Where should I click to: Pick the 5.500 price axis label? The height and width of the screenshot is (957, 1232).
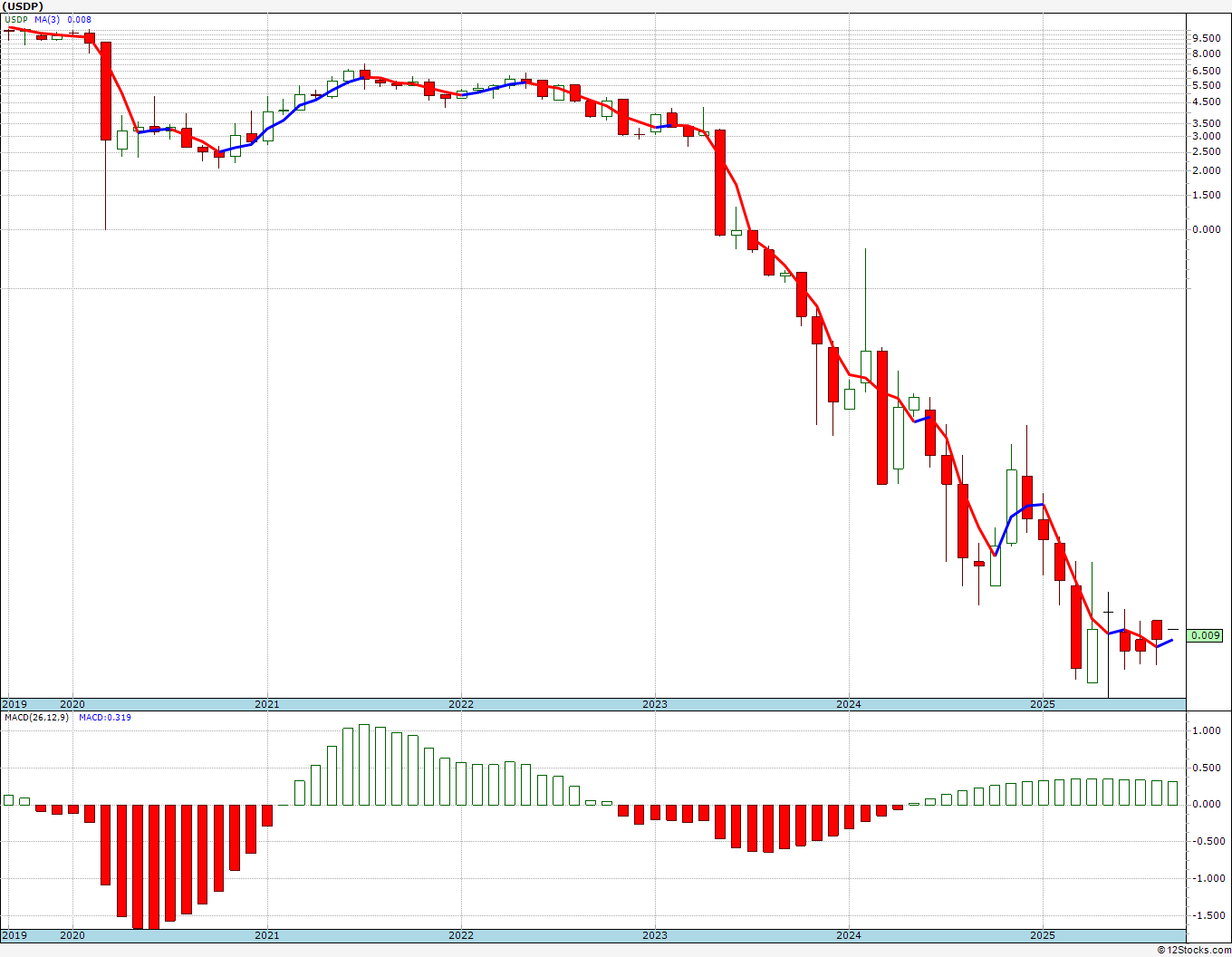click(x=1207, y=85)
